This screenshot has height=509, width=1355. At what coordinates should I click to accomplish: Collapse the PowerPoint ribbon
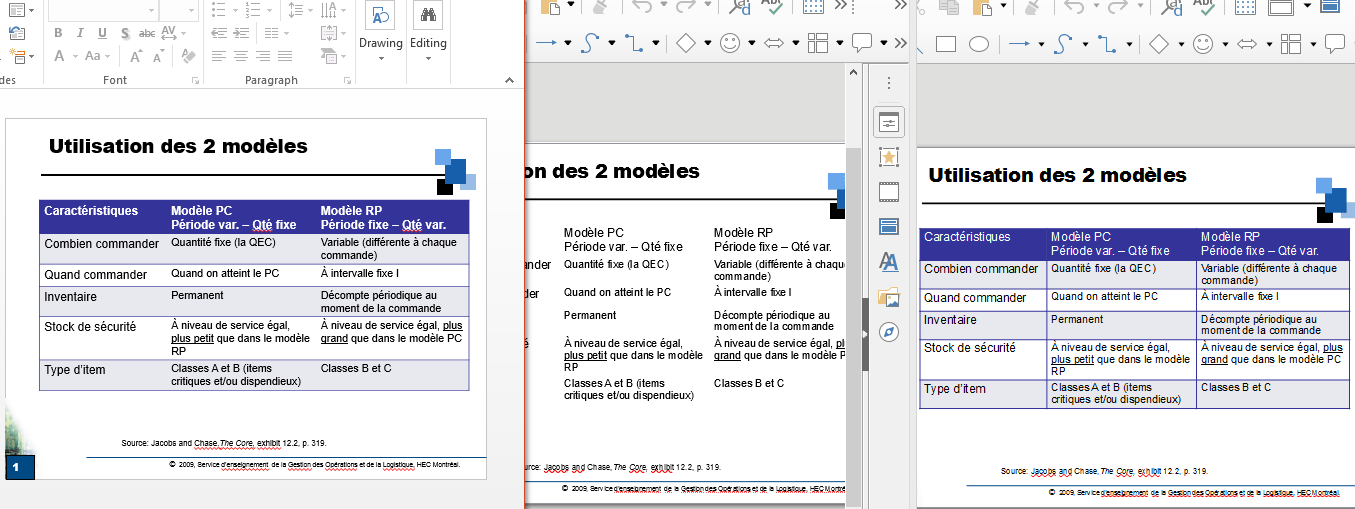pyautogui.click(x=511, y=80)
